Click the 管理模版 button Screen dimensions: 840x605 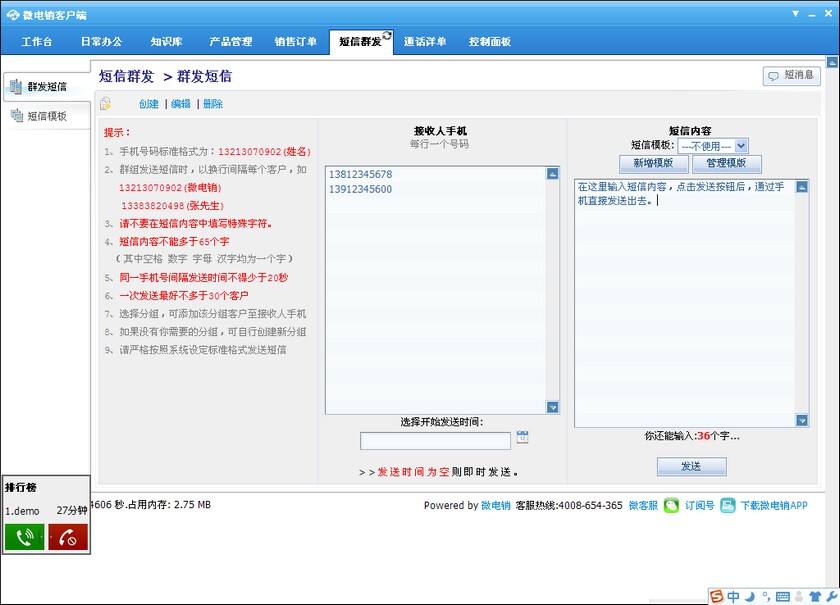coord(727,164)
